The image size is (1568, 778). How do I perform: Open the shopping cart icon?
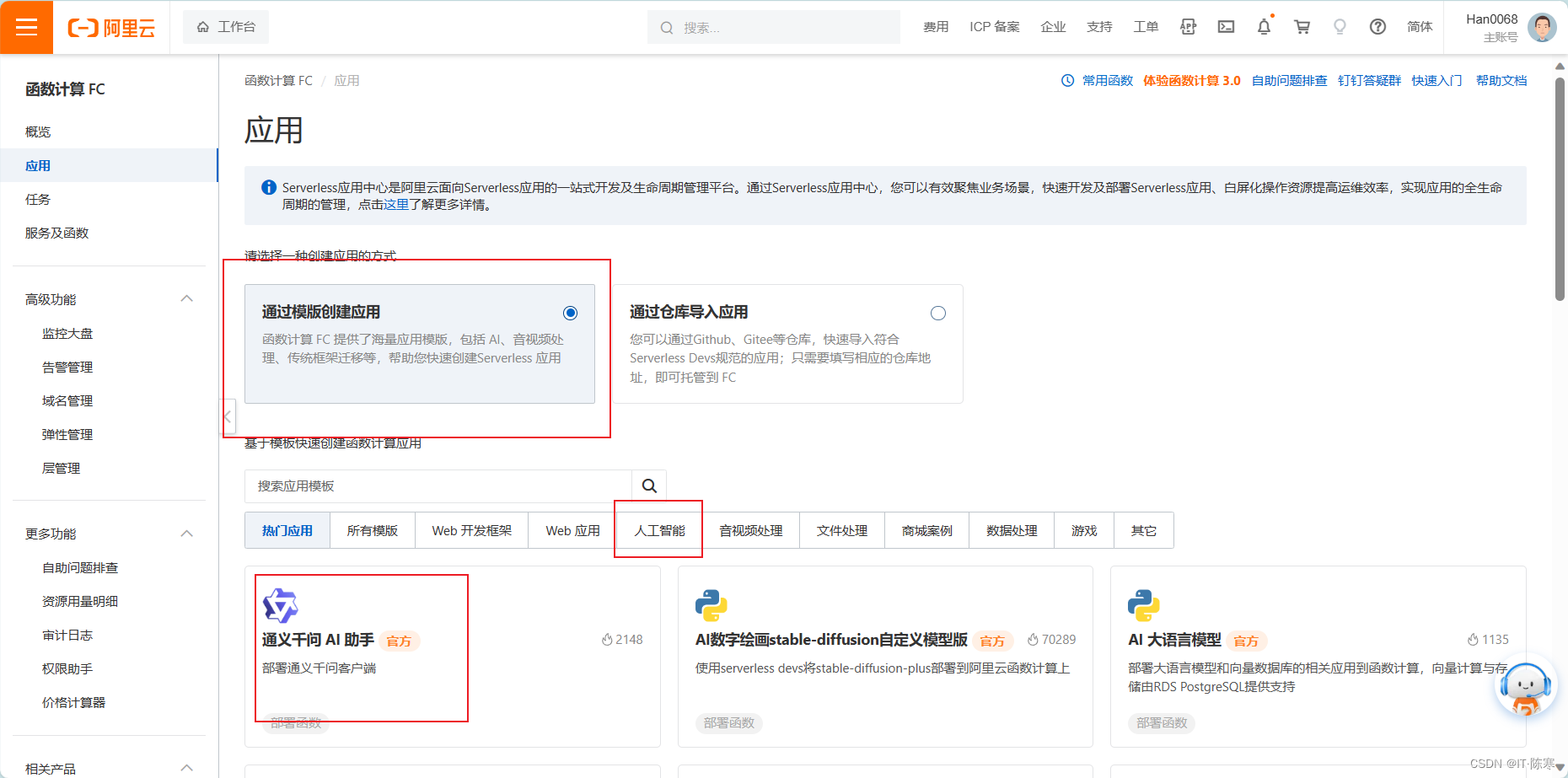tap(1302, 27)
